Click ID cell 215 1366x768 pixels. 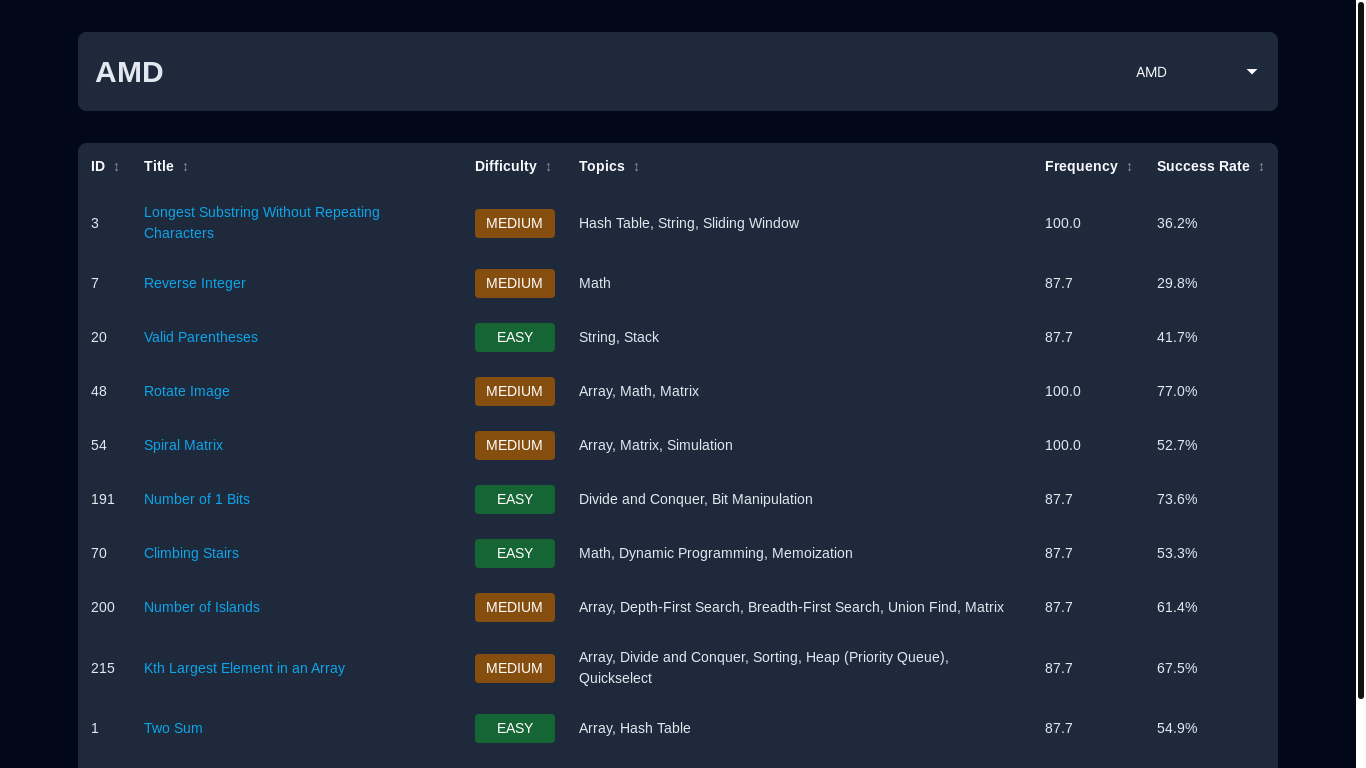tap(103, 668)
